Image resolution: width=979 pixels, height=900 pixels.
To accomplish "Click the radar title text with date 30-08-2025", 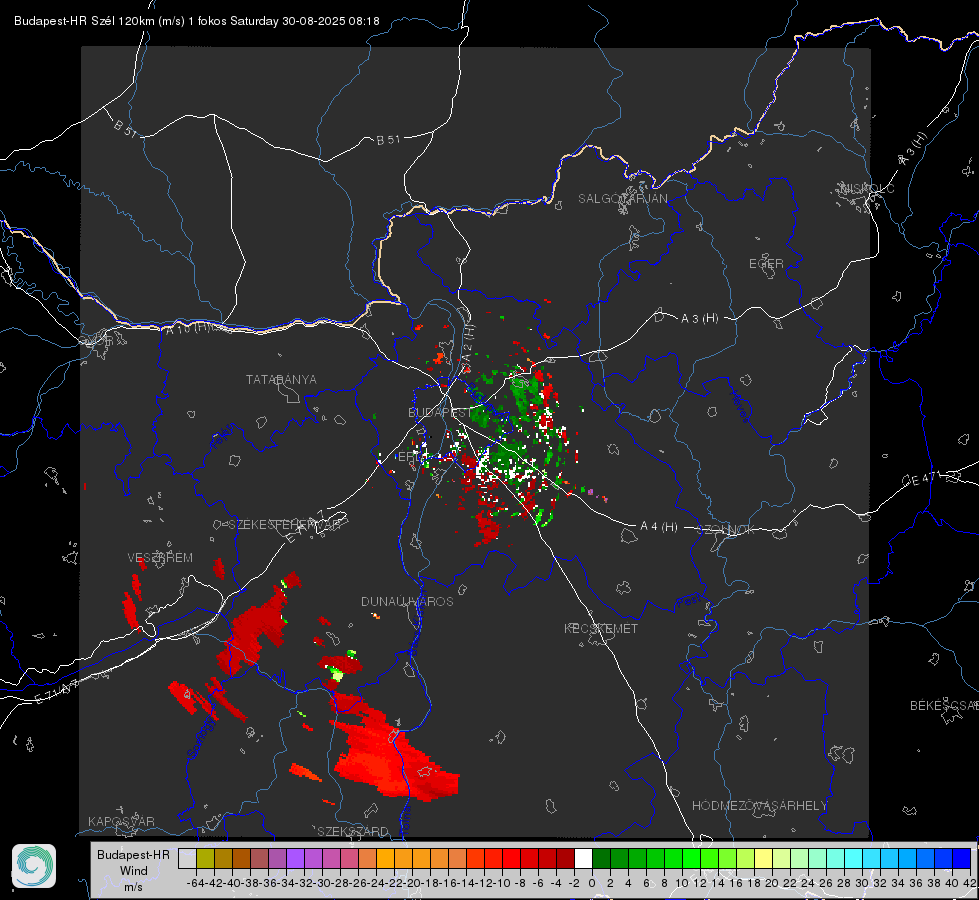I will tap(197, 21).
